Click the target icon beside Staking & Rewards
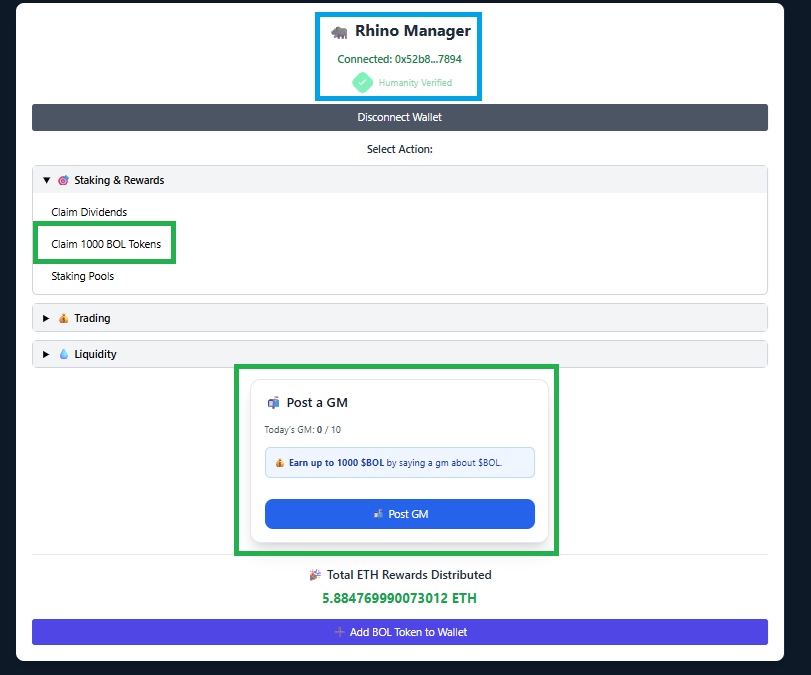The width and height of the screenshot is (811, 675). (63, 180)
